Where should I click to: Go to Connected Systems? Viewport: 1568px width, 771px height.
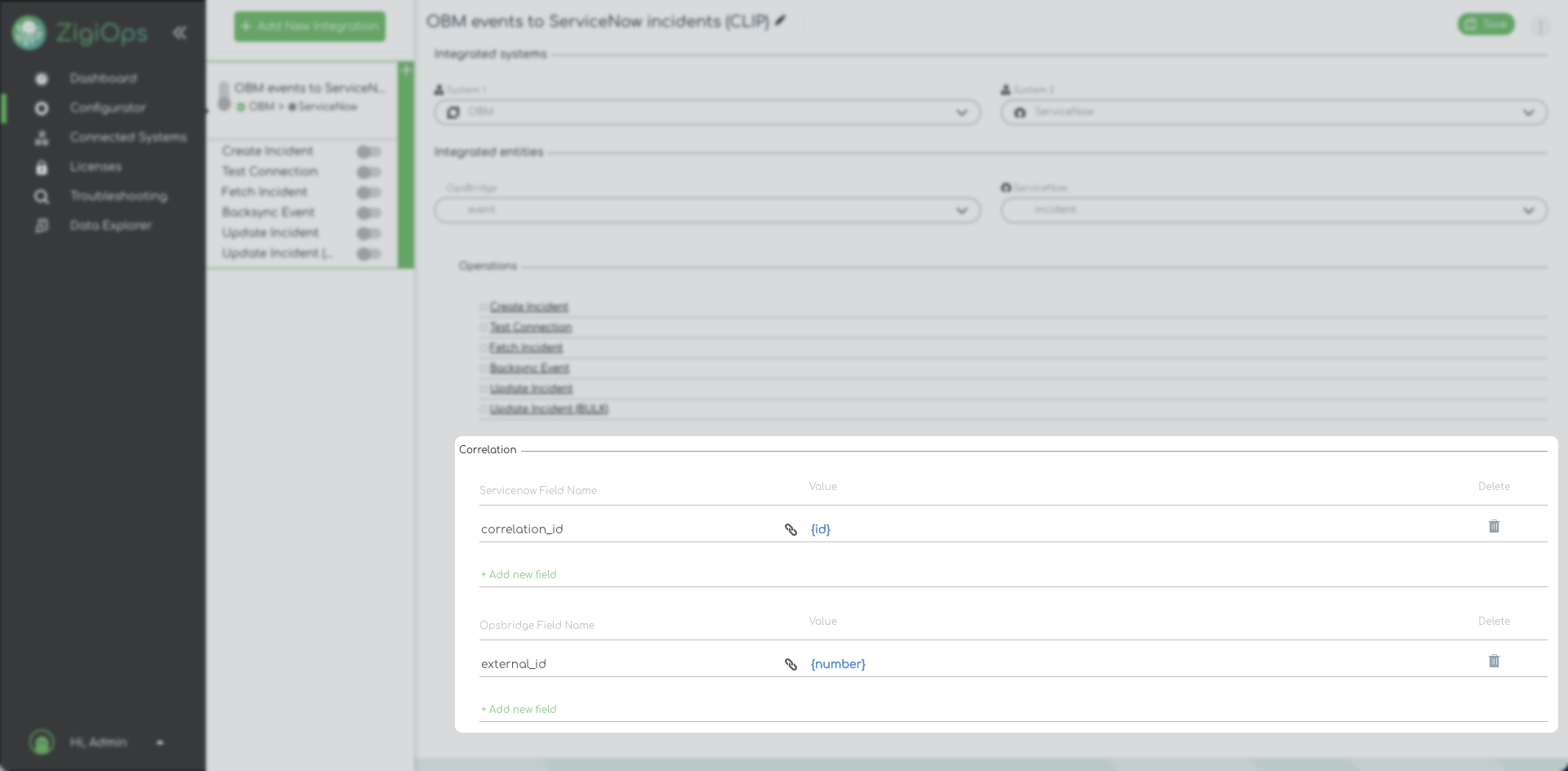(x=128, y=137)
